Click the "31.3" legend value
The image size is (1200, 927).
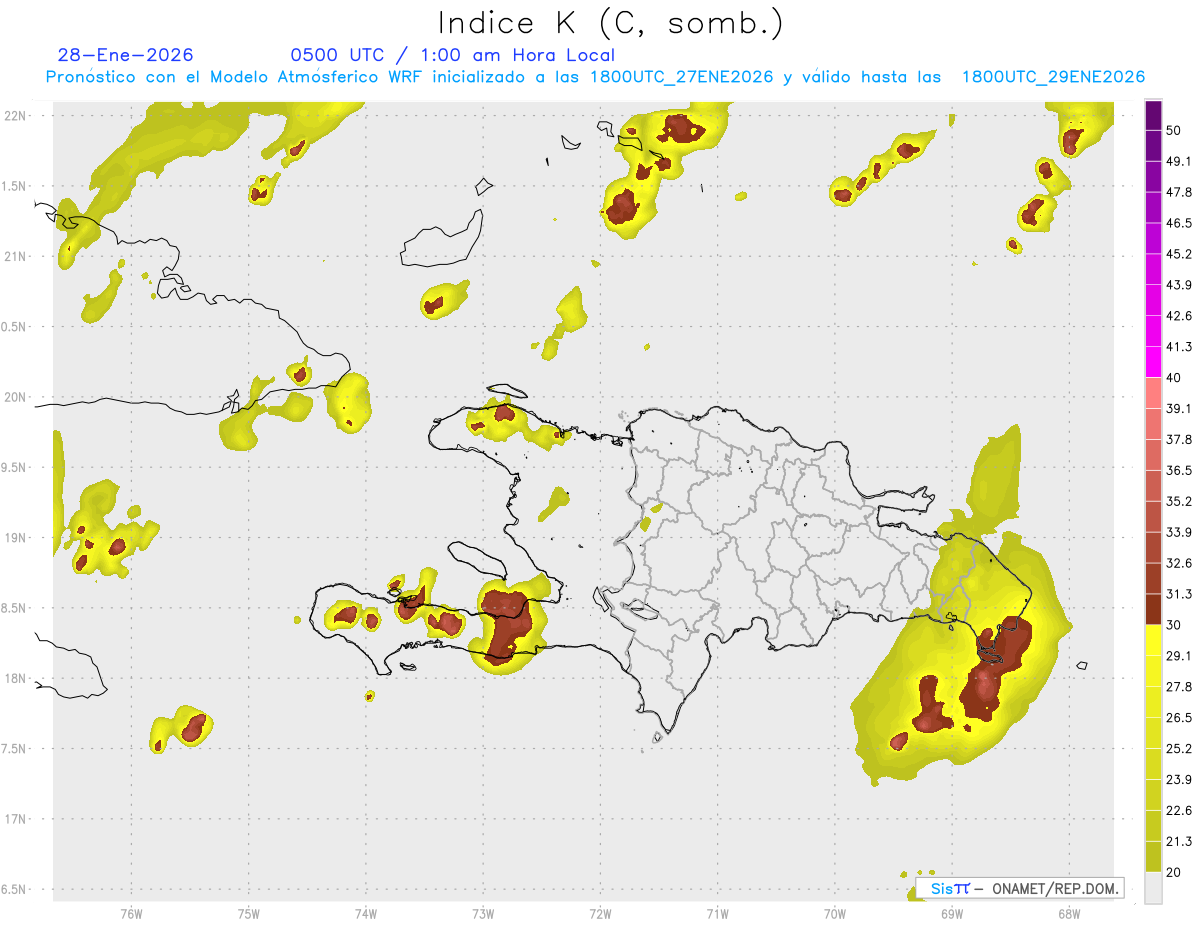coord(1178,594)
